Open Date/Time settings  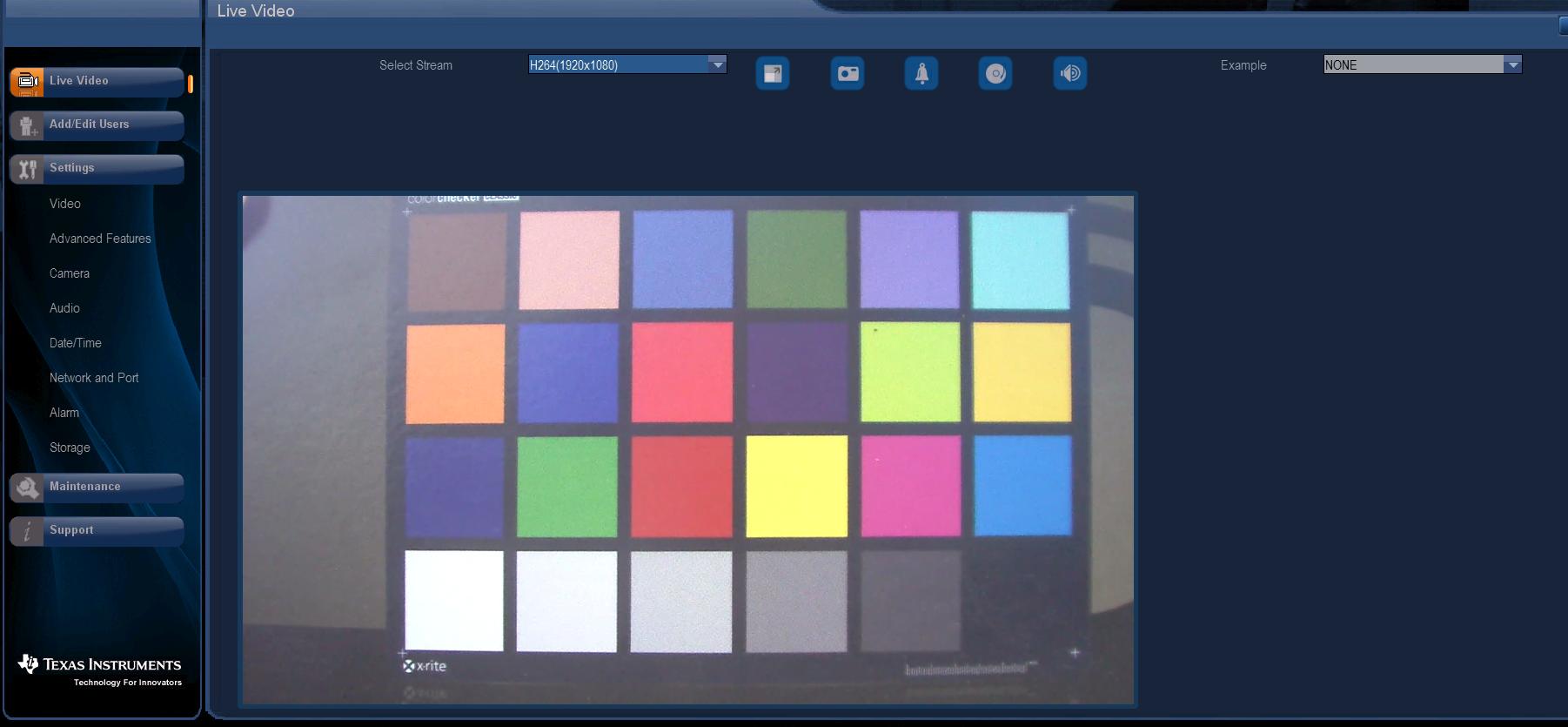[76, 343]
